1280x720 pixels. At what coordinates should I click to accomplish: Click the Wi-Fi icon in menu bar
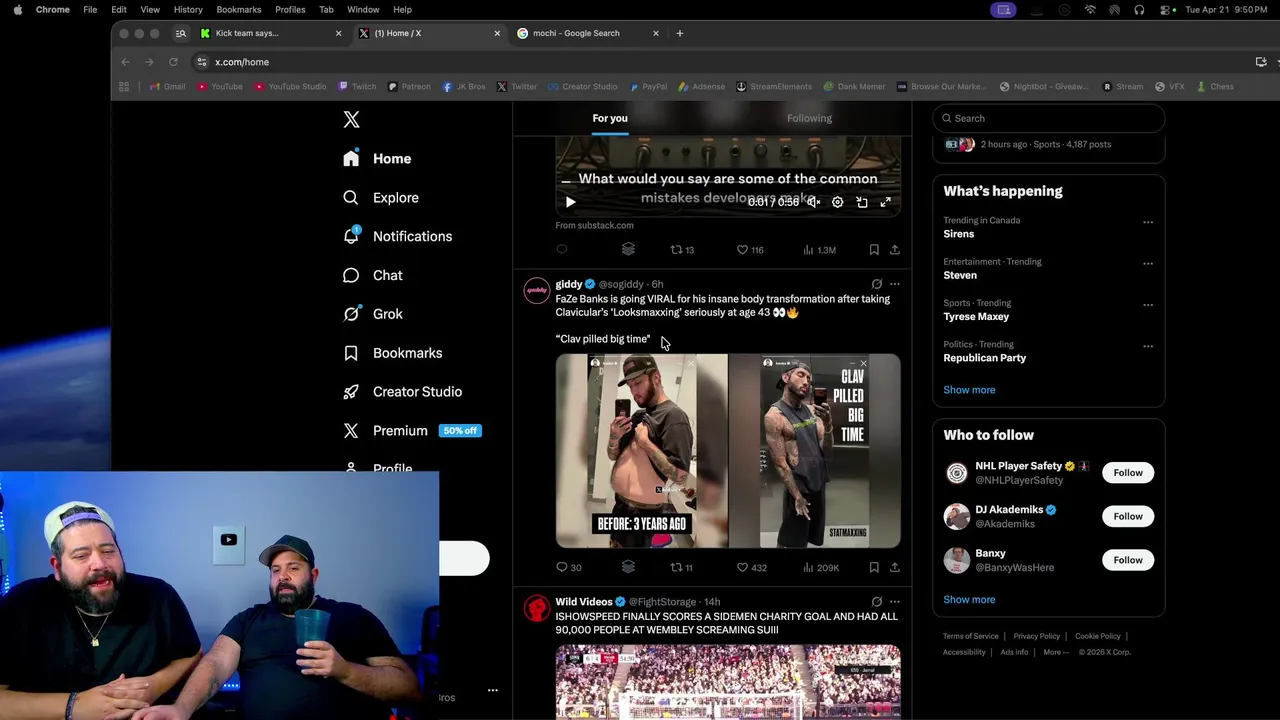point(1090,10)
